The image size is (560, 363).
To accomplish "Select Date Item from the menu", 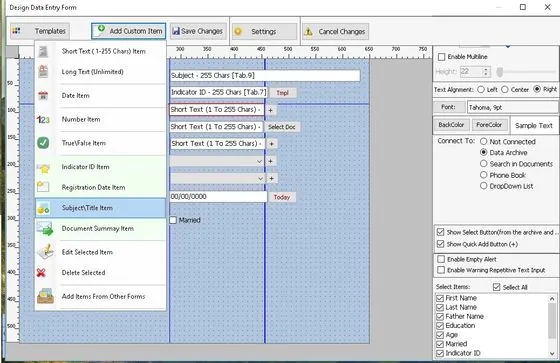I will [100, 95].
